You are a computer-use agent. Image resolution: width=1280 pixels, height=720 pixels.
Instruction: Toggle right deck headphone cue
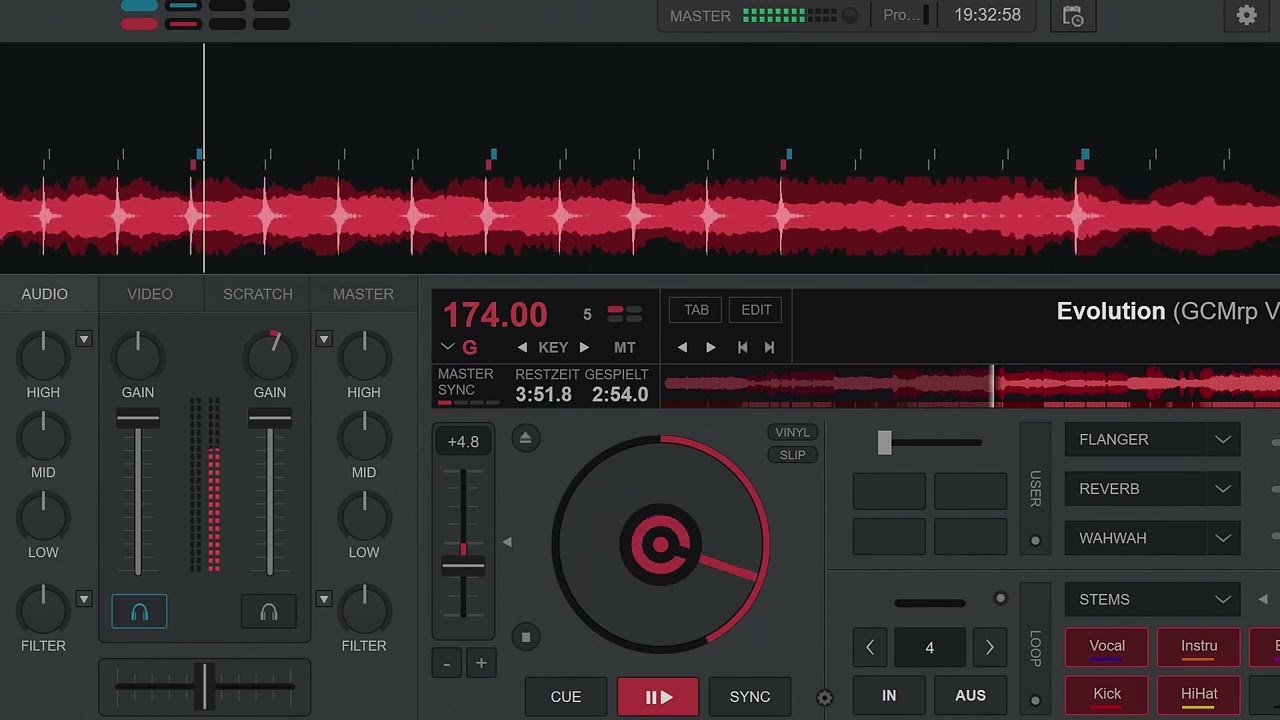pos(269,612)
